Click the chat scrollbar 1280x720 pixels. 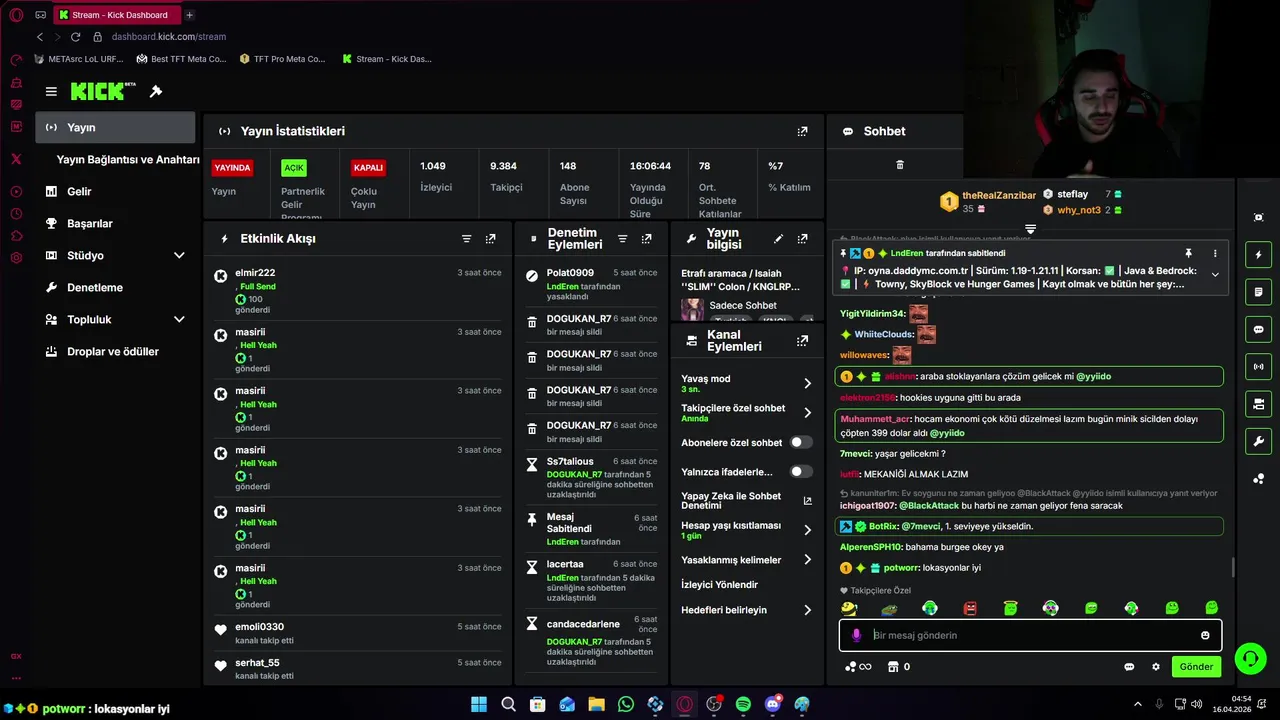pyautogui.click(x=1232, y=567)
